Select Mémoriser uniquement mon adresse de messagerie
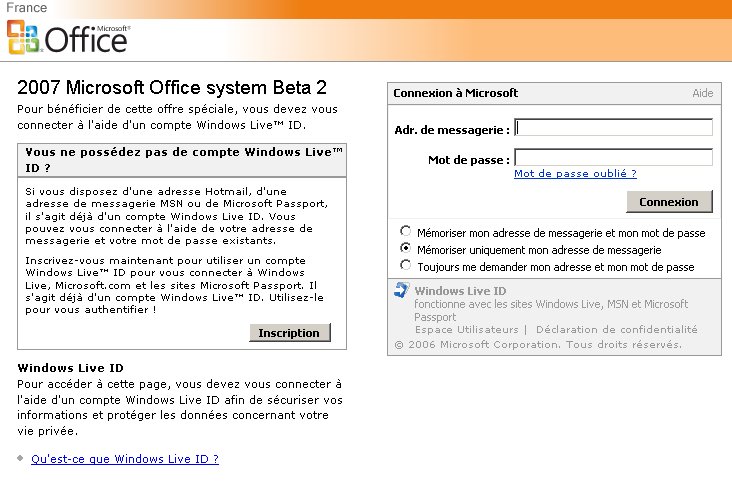Viewport: 732px width, 483px height. click(x=405, y=248)
